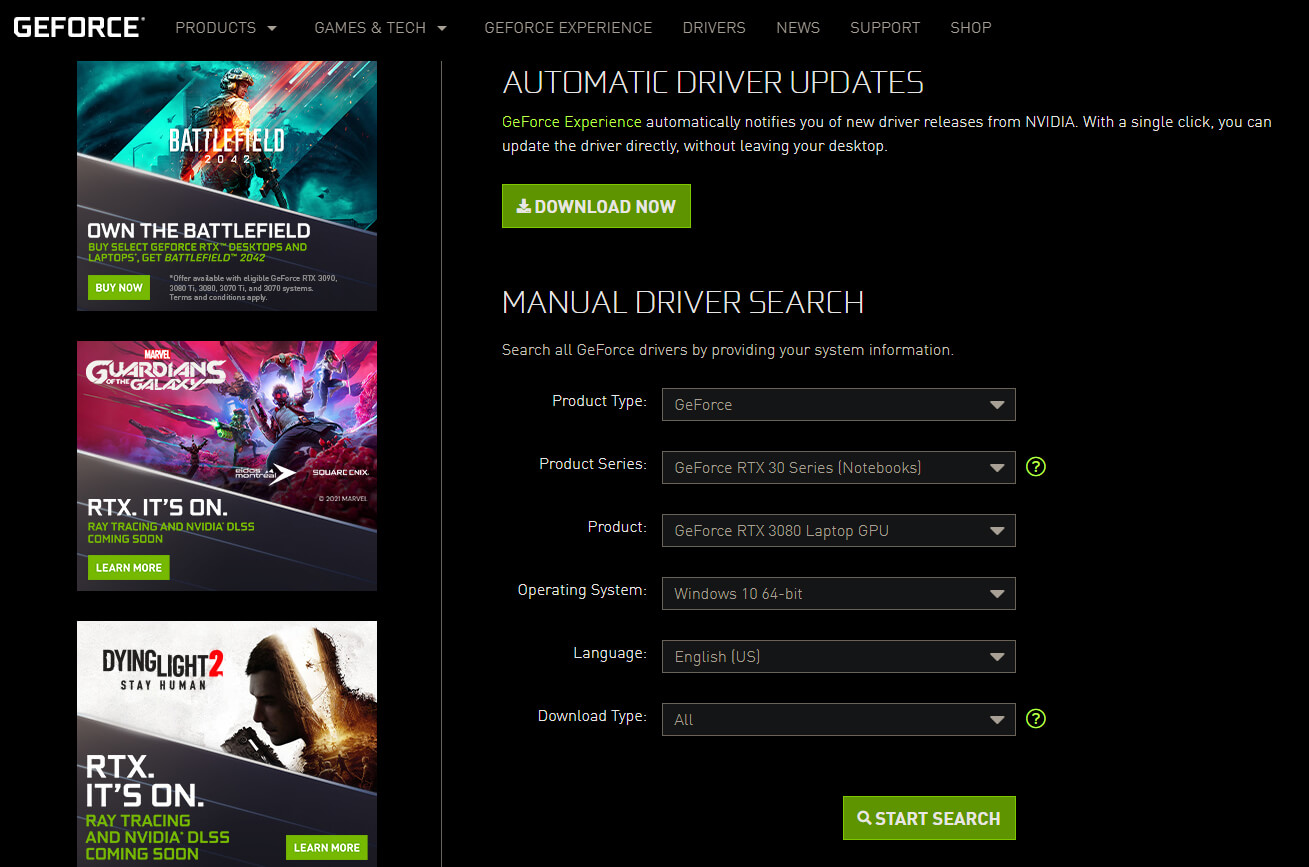Click Learn More on Dying Light 2 ad
The width and height of the screenshot is (1309, 867).
(x=326, y=847)
